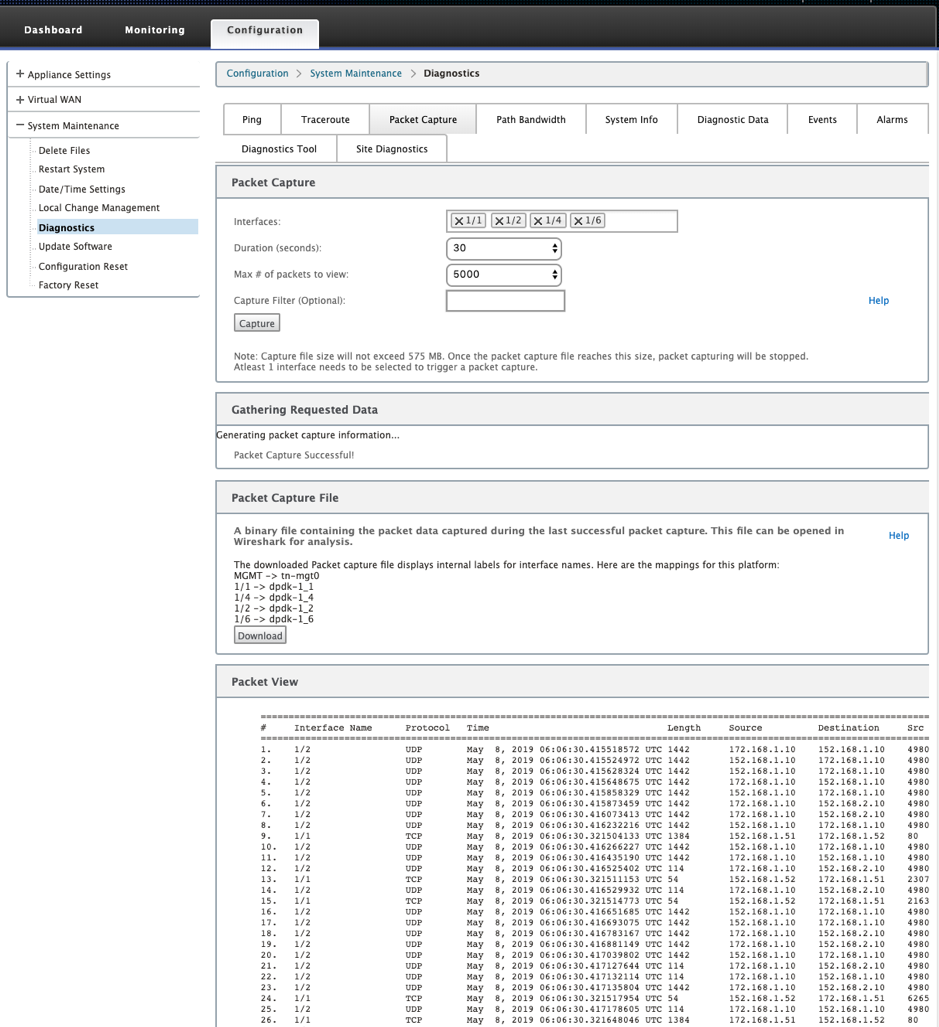
Task: Switch to the Traceroute tab
Action: coord(325,120)
